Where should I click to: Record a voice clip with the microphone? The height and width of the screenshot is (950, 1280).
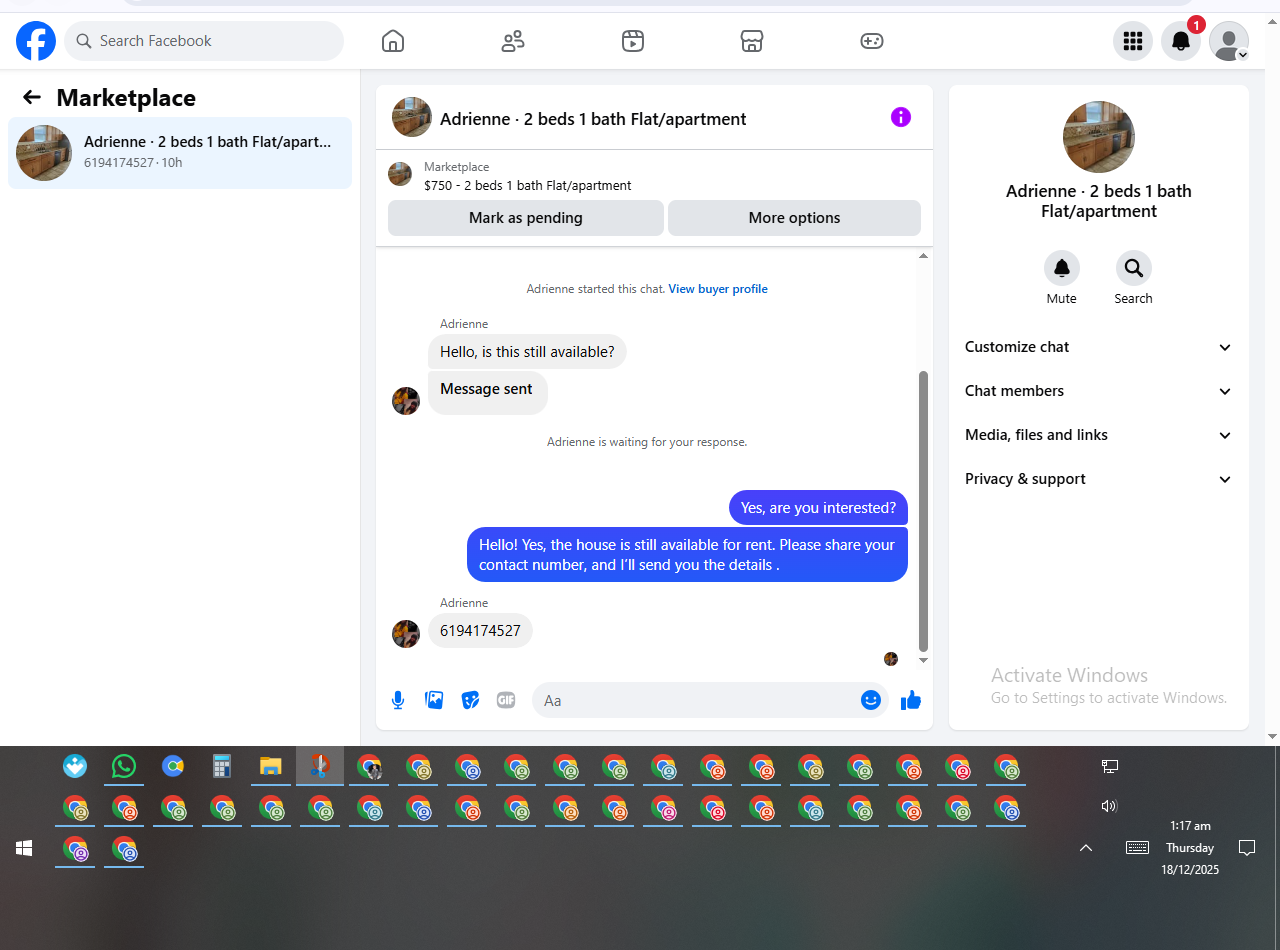pyautogui.click(x=398, y=700)
